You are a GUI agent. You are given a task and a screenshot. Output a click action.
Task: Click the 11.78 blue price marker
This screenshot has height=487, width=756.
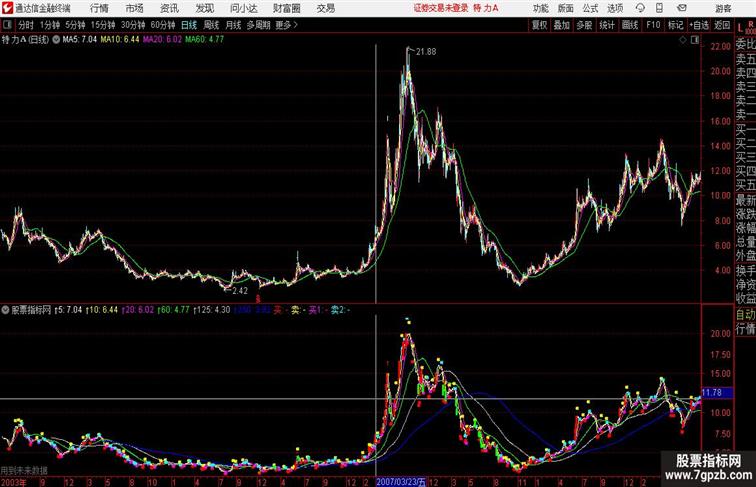point(717,392)
